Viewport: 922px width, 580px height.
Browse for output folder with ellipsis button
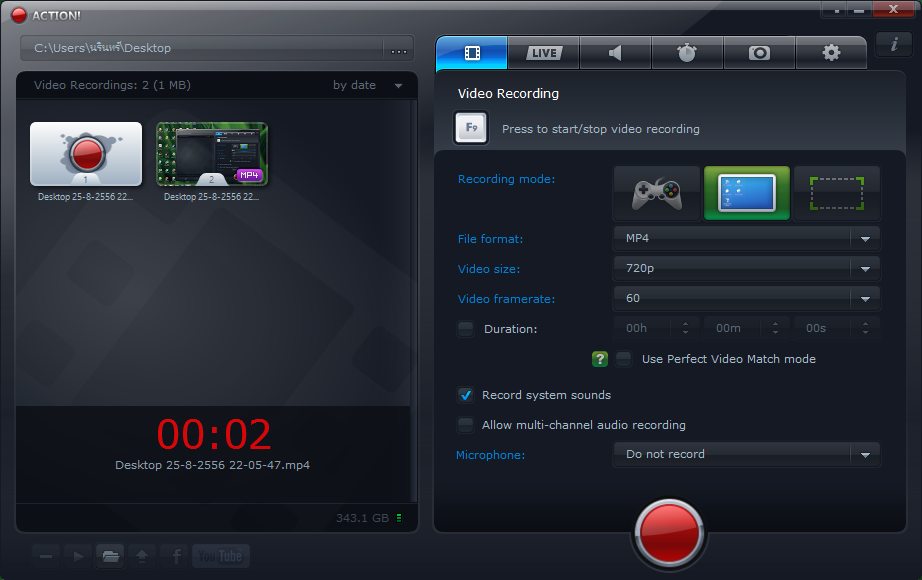pyautogui.click(x=399, y=49)
